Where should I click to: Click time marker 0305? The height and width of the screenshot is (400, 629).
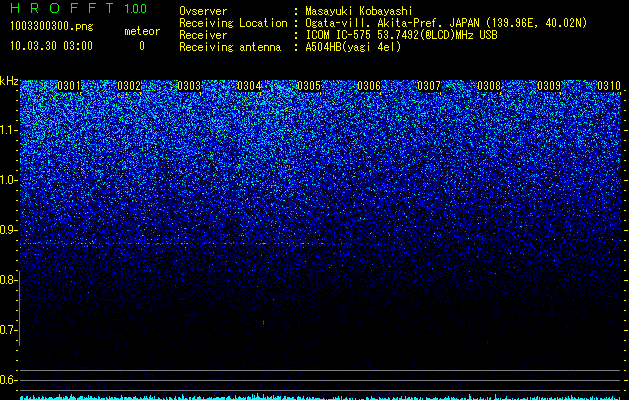pos(309,86)
